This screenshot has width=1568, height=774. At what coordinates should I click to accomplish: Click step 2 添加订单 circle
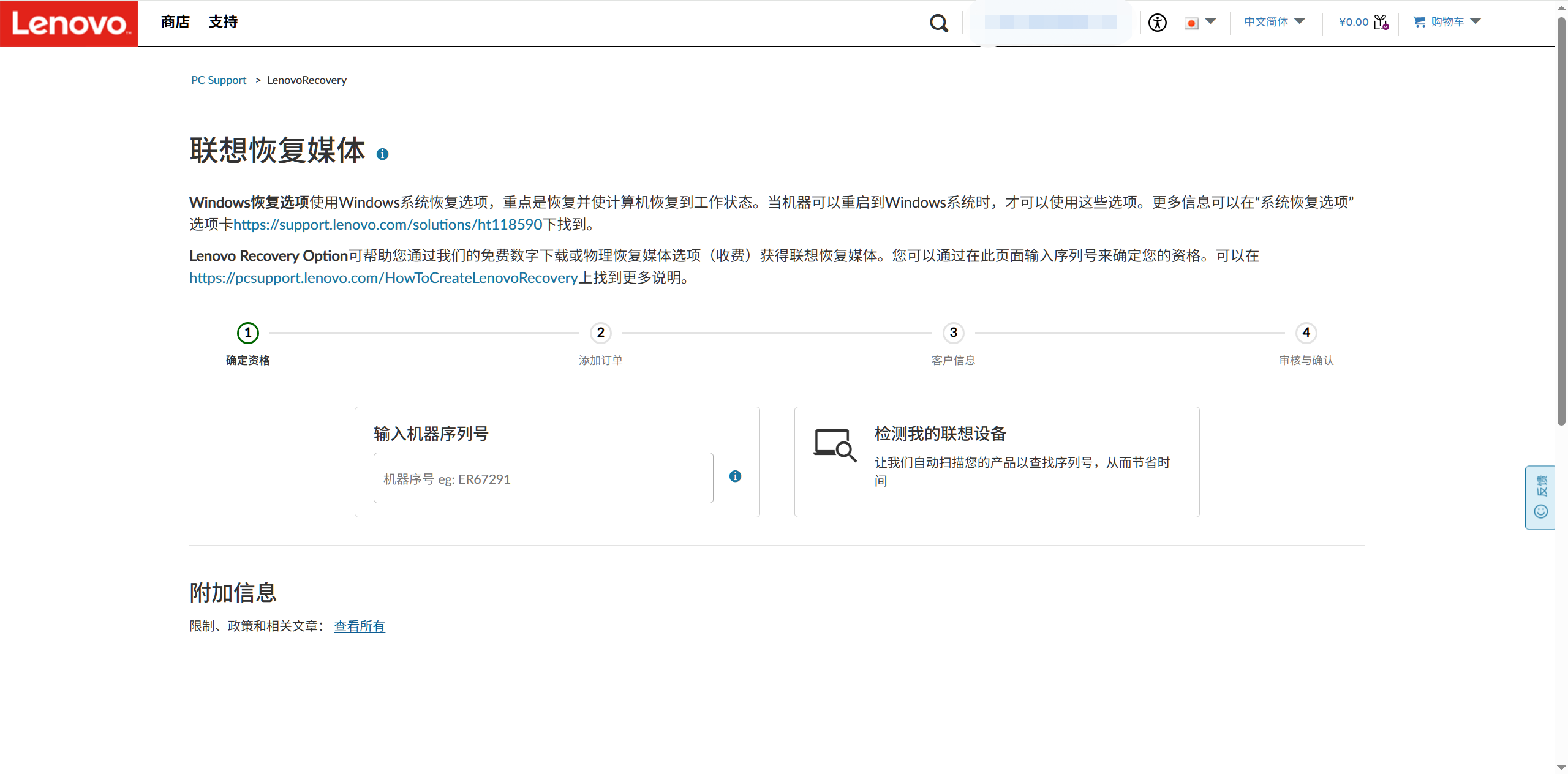pyautogui.click(x=600, y=333)
